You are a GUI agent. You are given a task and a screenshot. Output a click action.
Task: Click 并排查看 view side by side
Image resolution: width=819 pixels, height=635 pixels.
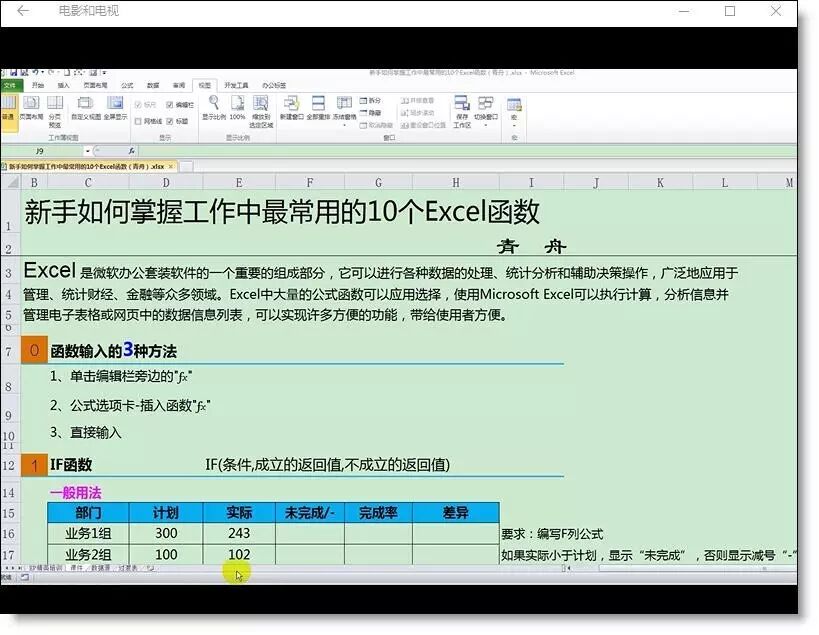click(417, 100)
